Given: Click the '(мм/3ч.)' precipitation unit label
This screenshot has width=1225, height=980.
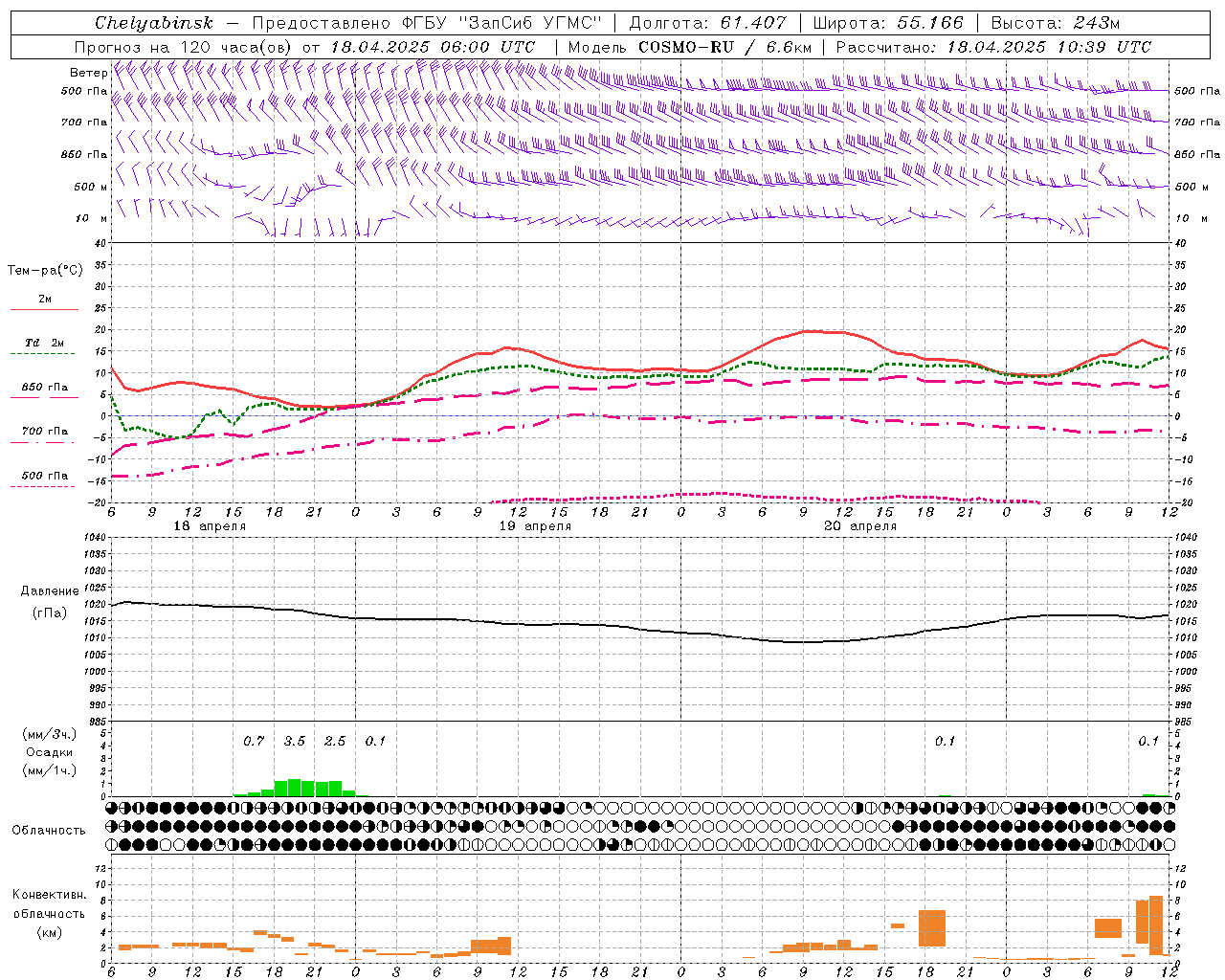Looking at the screenshot, I should (49, 734).
